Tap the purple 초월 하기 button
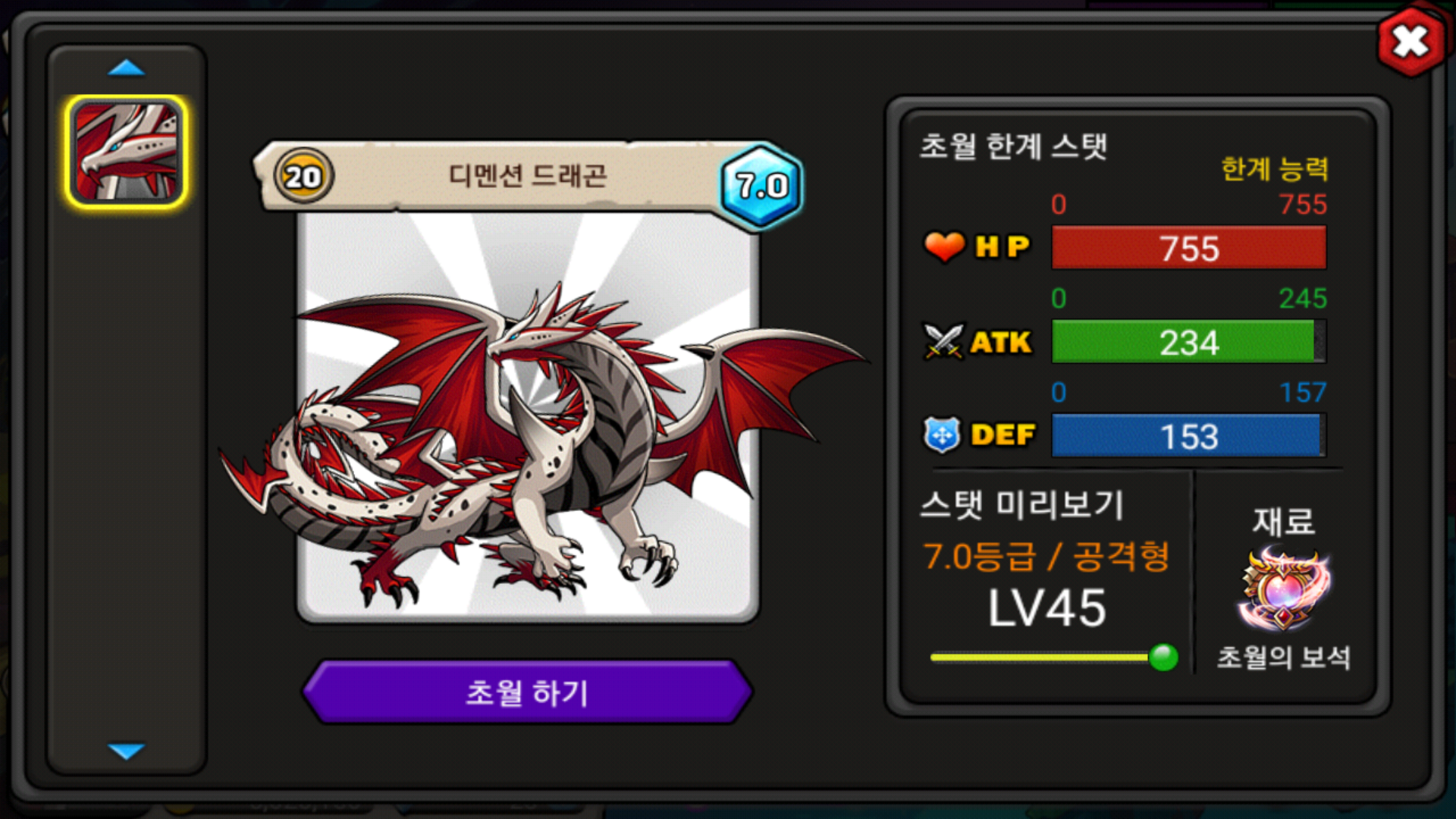 (527, 692)
